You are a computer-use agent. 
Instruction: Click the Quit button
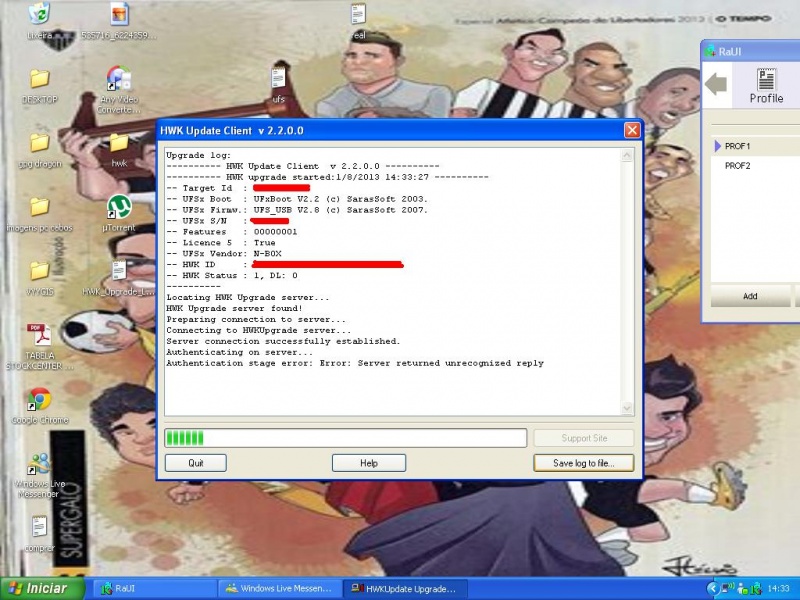coord(195,463)
